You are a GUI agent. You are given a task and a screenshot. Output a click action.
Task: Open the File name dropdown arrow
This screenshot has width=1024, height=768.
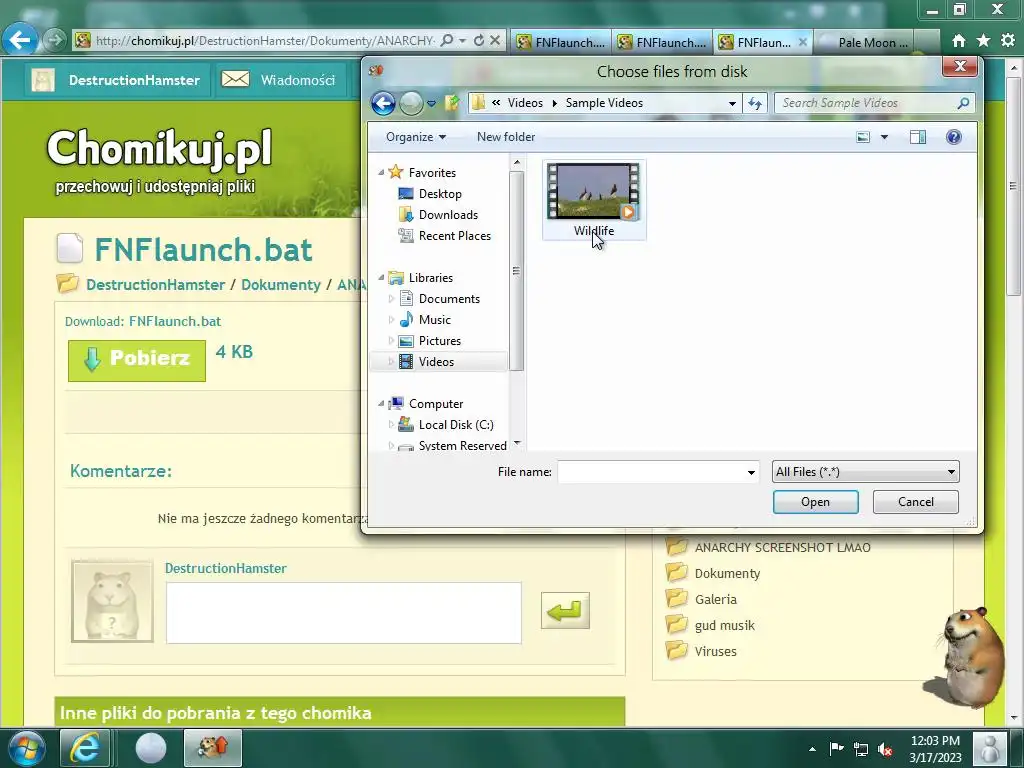pos(751,472)
